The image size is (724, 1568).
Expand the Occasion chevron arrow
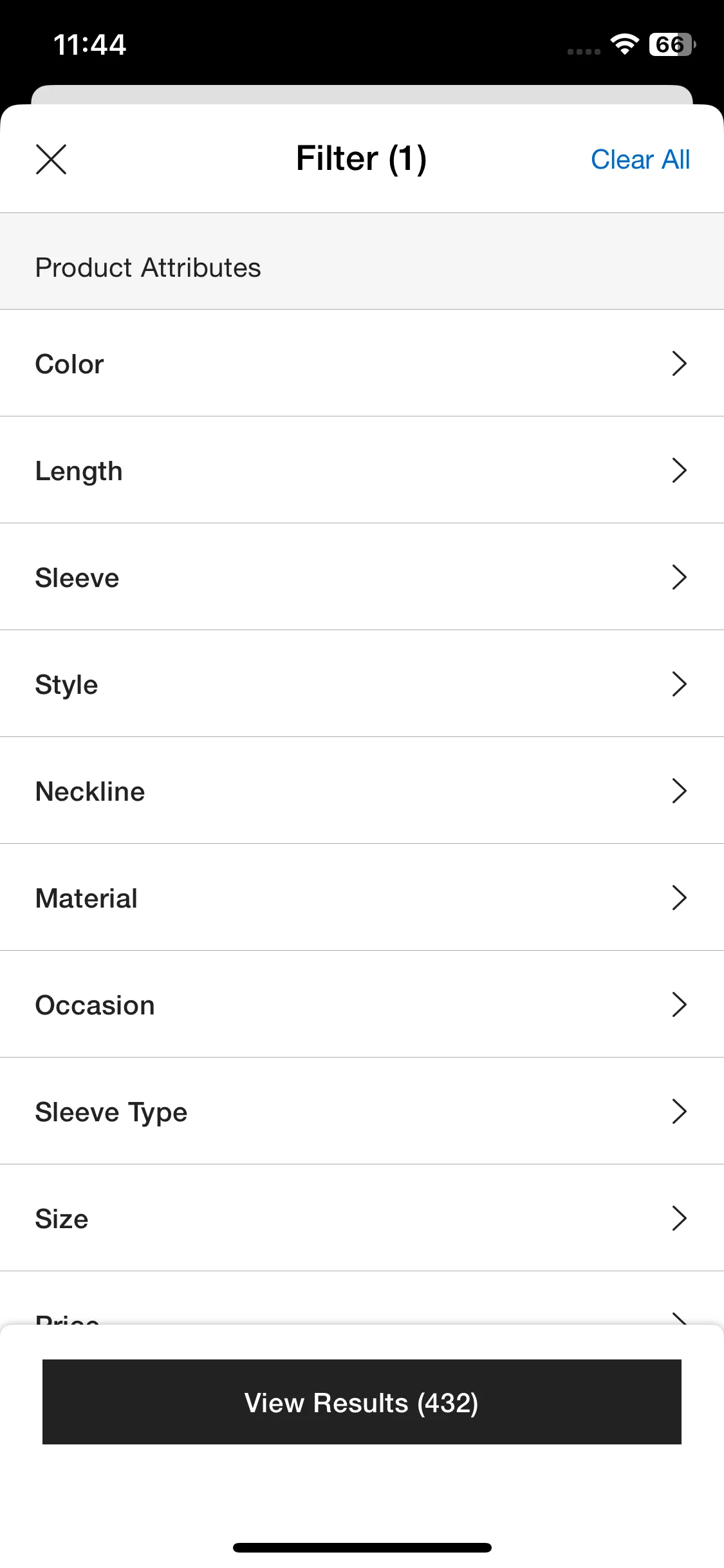[679, 1004]
